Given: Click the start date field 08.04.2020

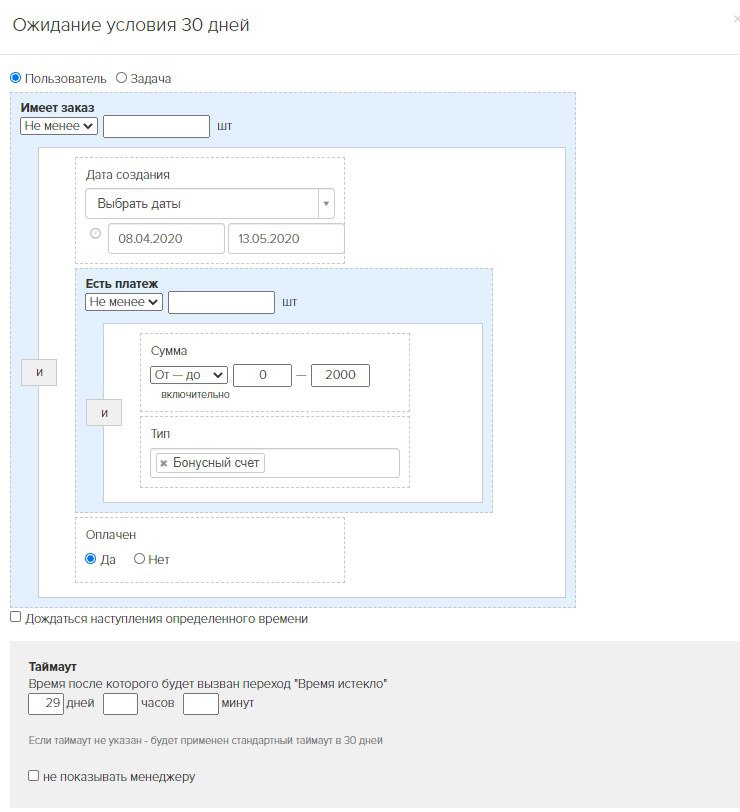Looking at the screenshot, I should [x=166, y=239].
